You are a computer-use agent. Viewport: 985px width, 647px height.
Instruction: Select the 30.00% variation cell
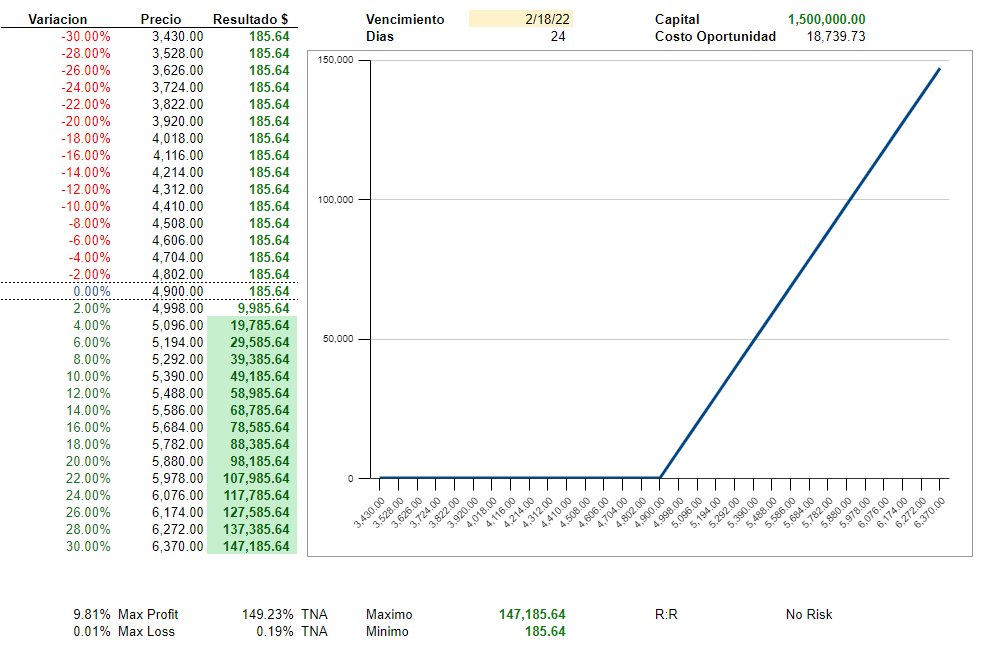[89, 546]
